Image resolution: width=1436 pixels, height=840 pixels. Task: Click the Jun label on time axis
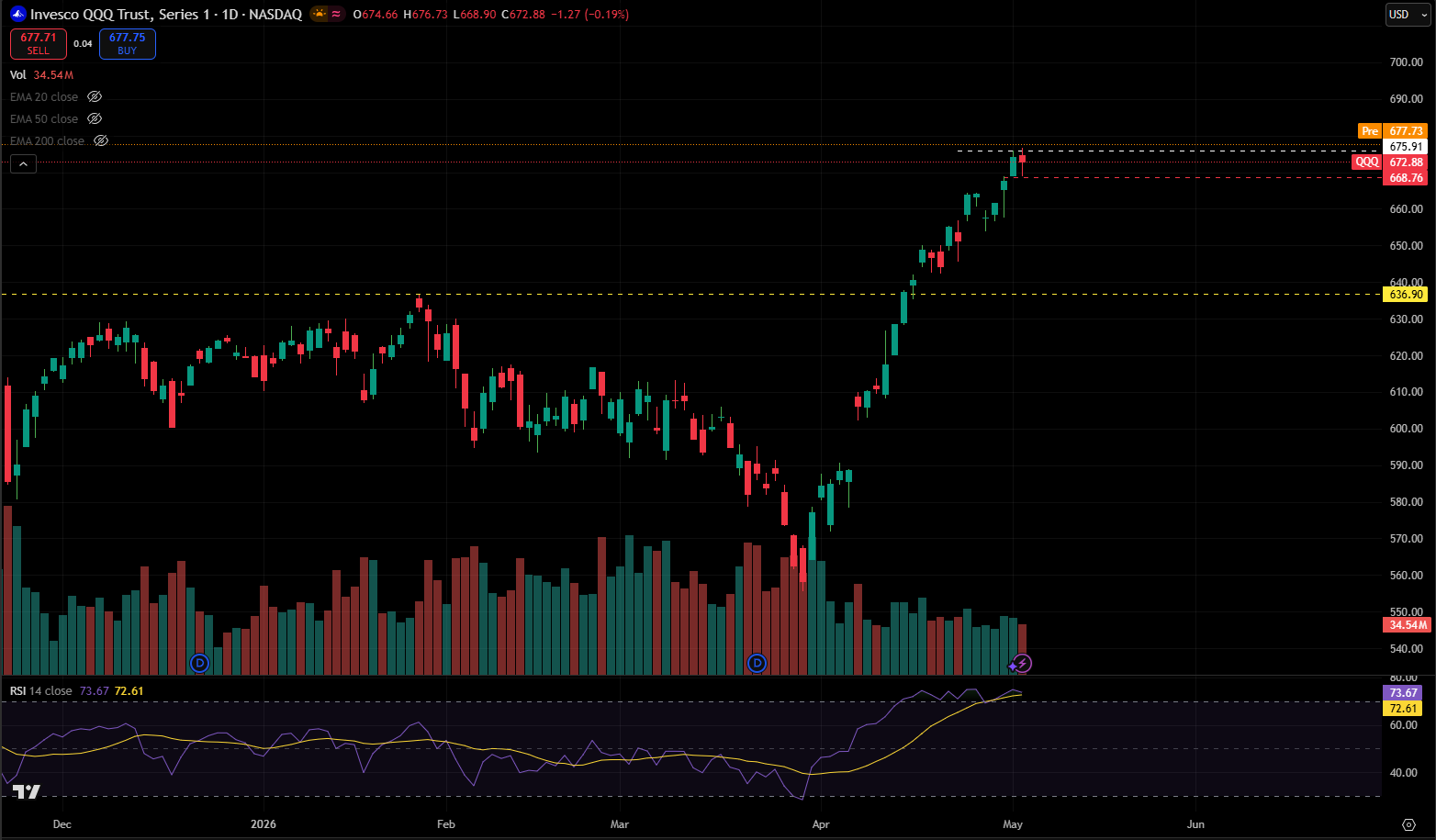(x=1195, y=824)
